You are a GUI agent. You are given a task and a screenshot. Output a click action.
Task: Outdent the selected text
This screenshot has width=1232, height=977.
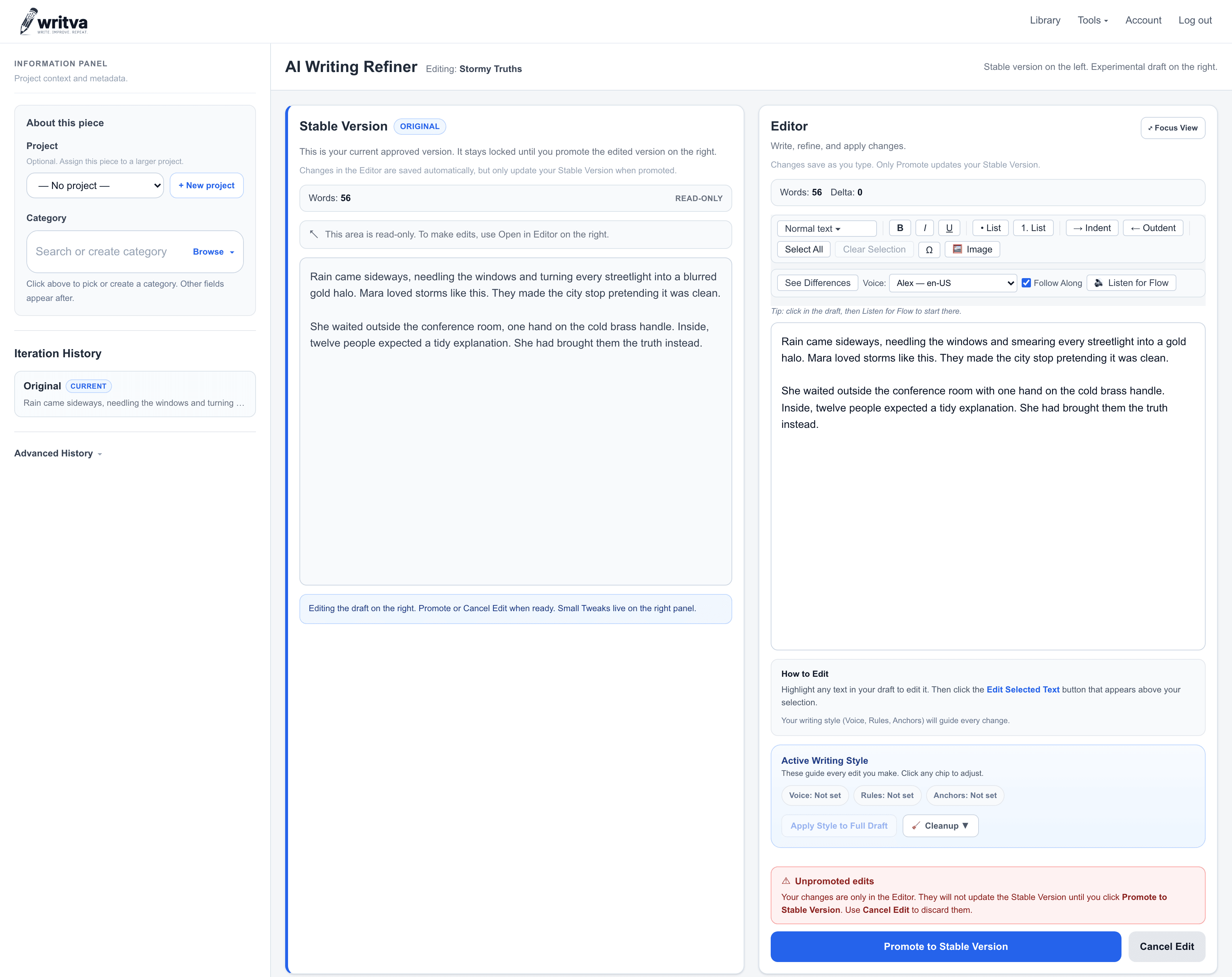coord(1153,228)
